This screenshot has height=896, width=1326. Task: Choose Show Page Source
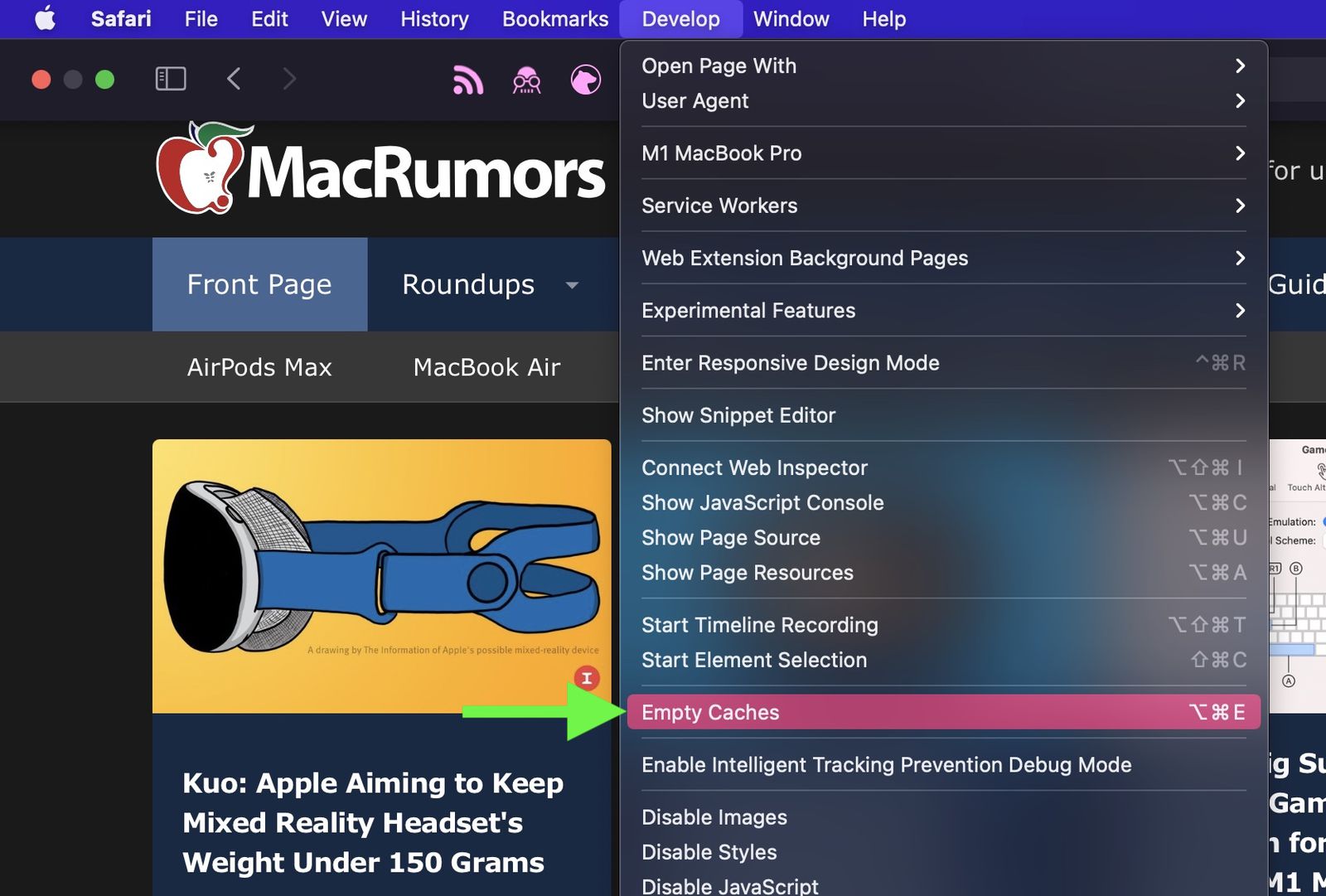coord(944,537)
